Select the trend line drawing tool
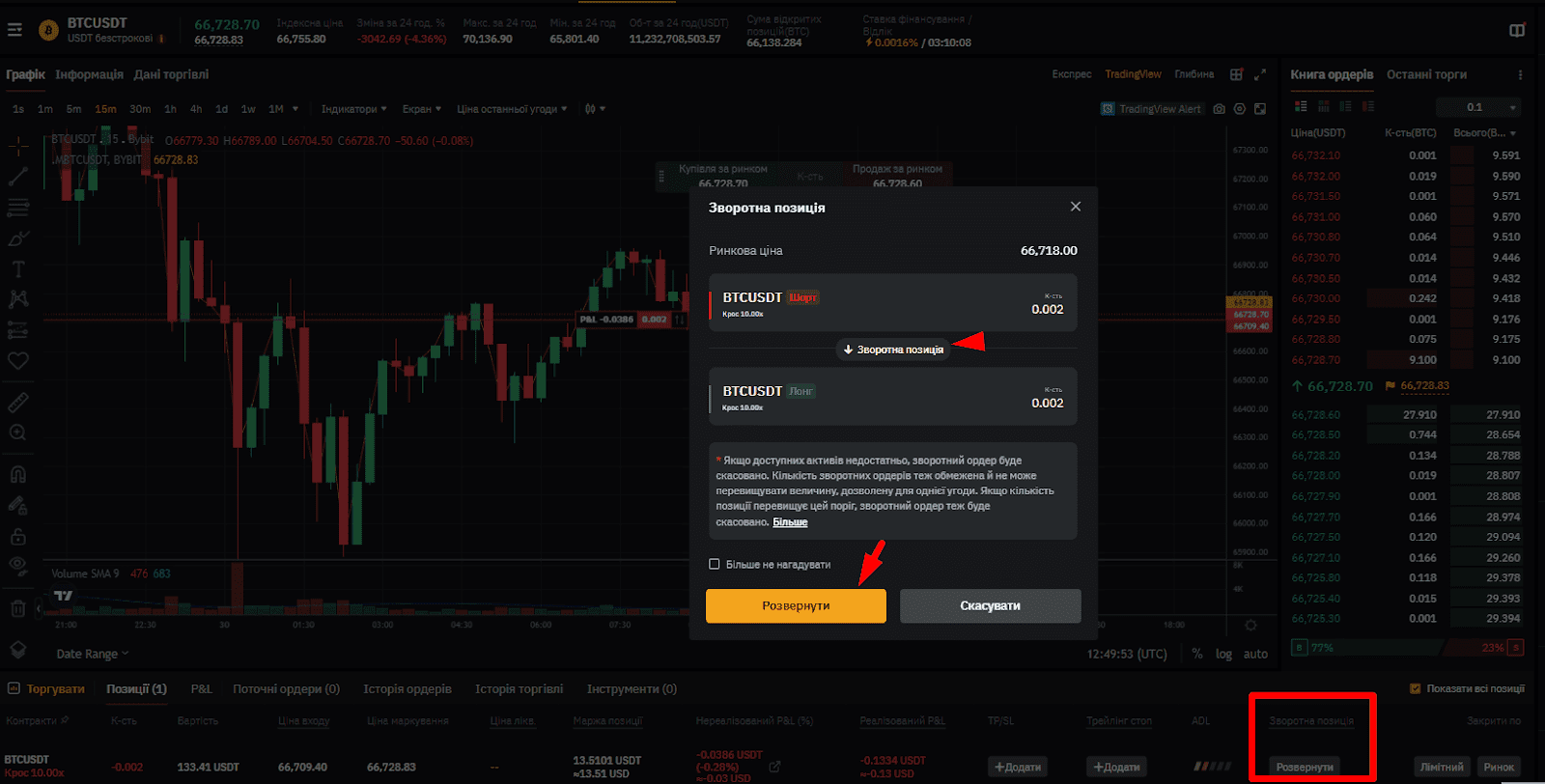1545x784 pixels. 17,177
